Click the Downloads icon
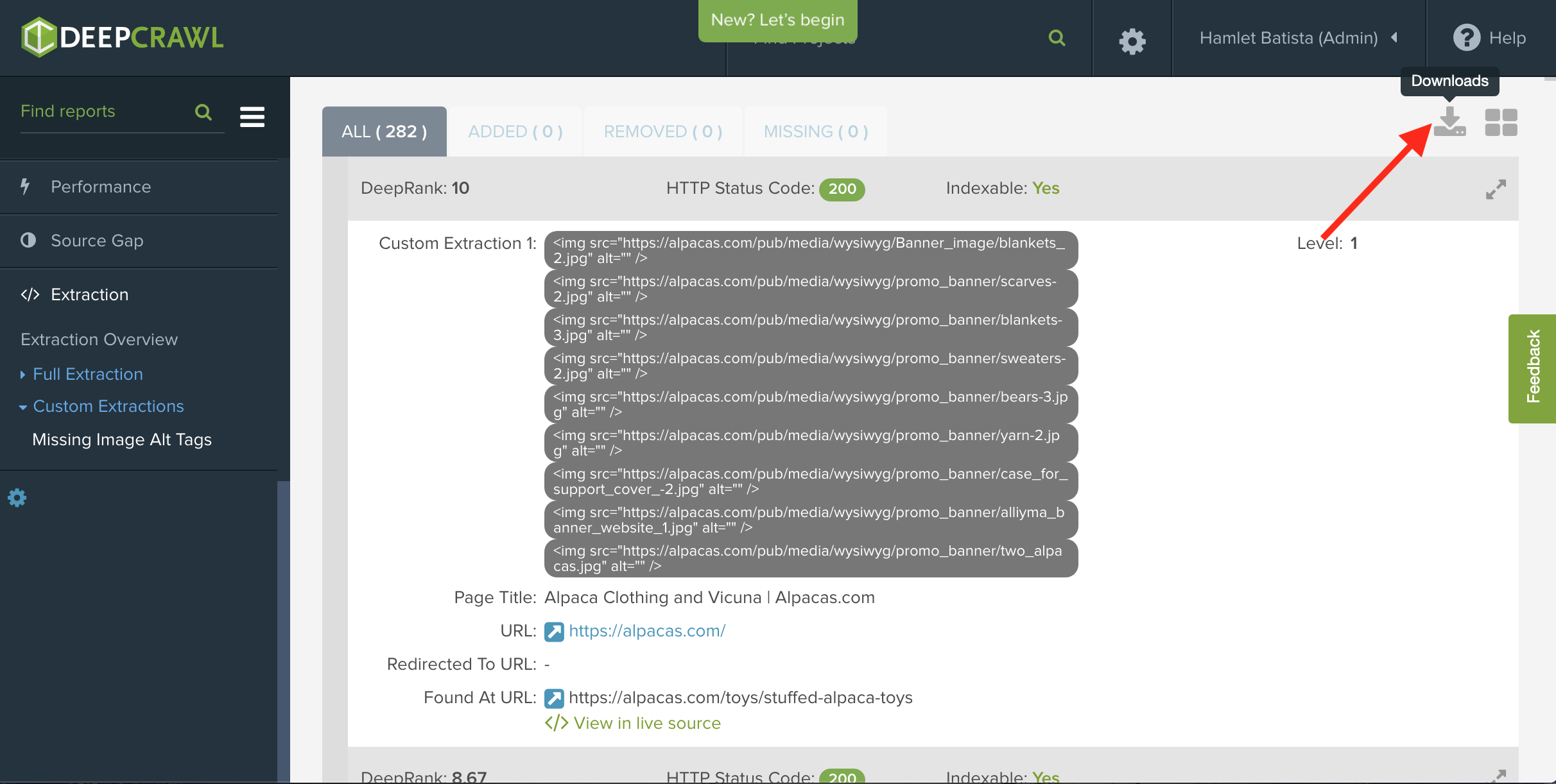 [x=1449, y=122]
